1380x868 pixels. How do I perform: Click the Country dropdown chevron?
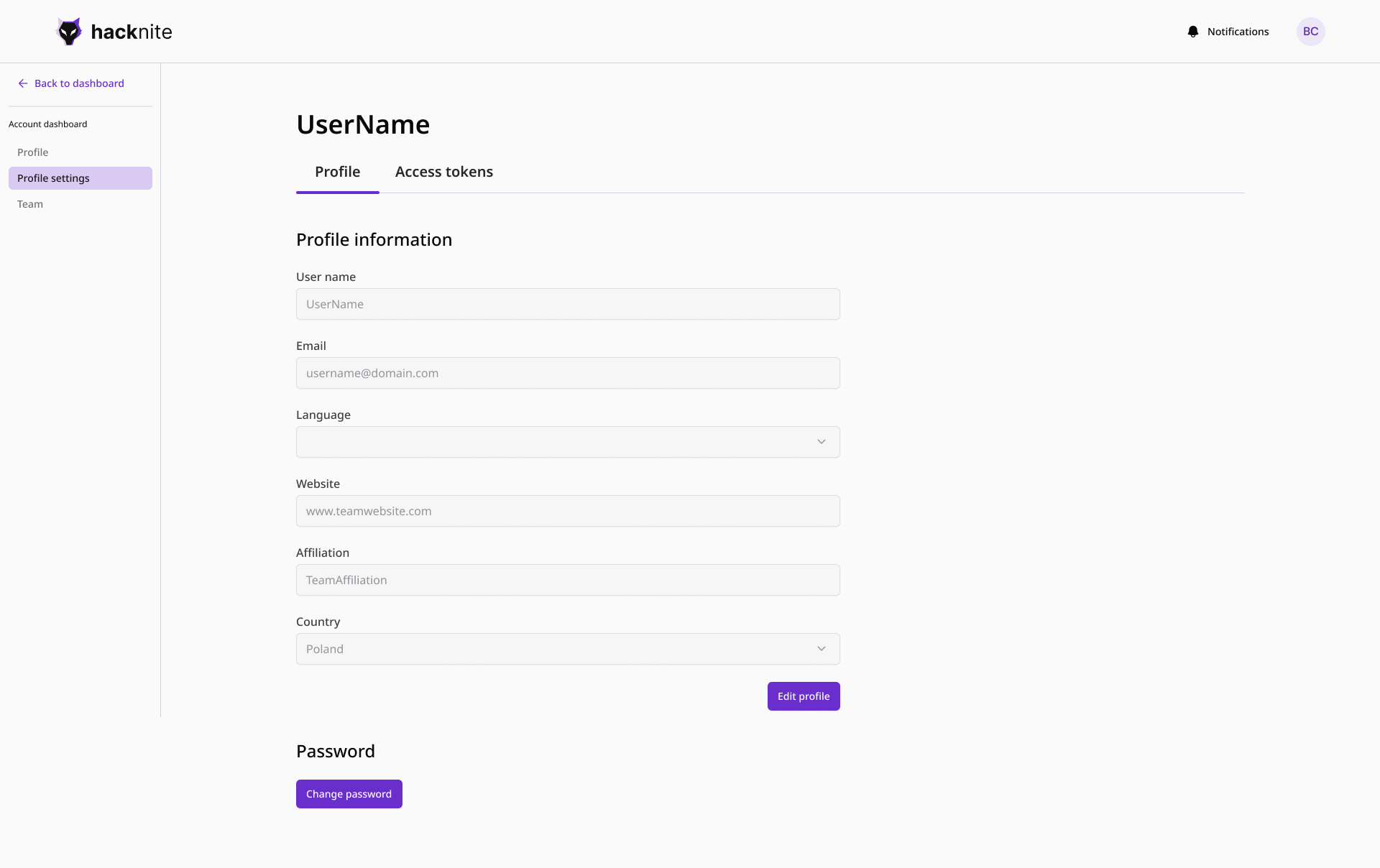pos(822,649)
